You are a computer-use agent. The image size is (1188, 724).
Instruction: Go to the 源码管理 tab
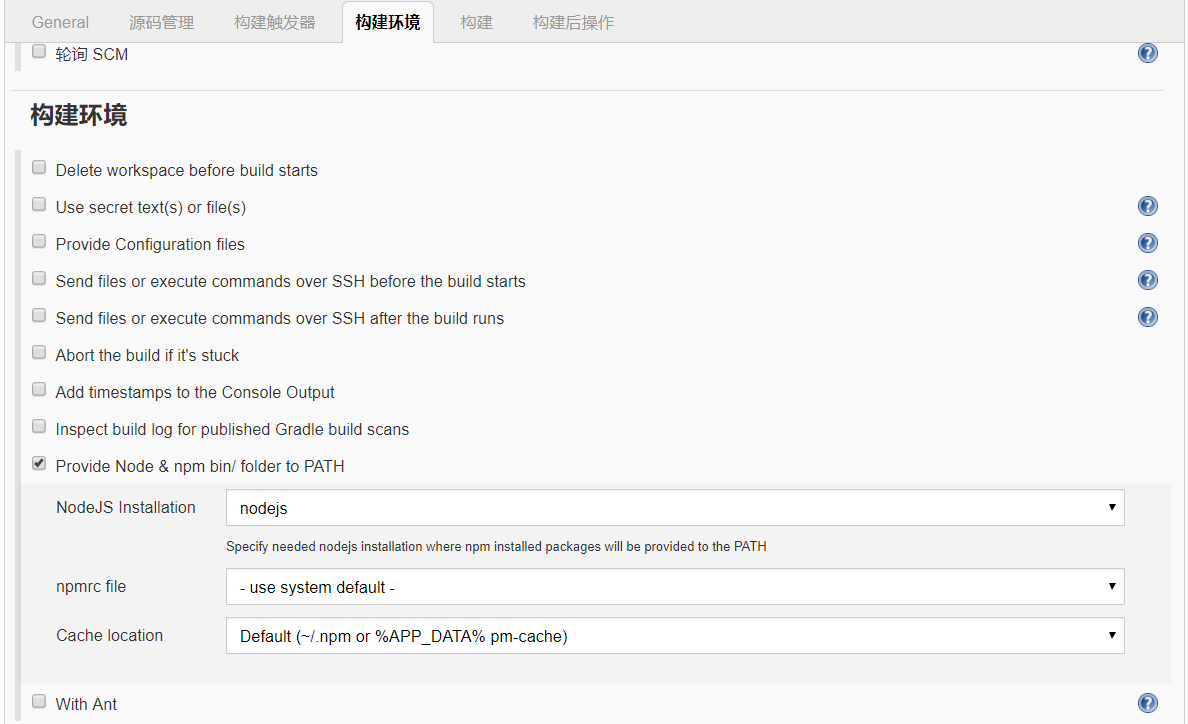162,22
